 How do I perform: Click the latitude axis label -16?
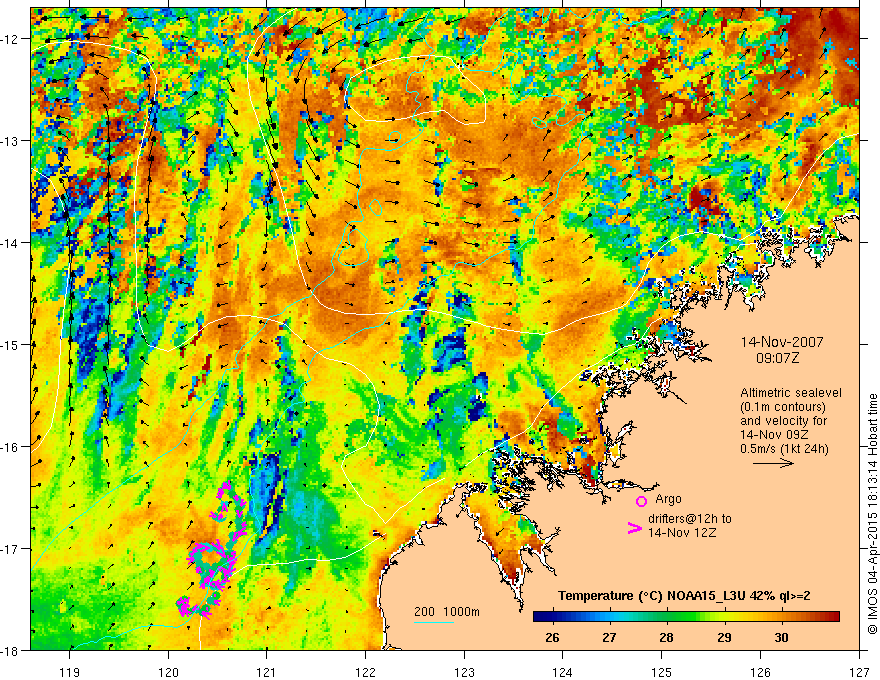(12, 447)
